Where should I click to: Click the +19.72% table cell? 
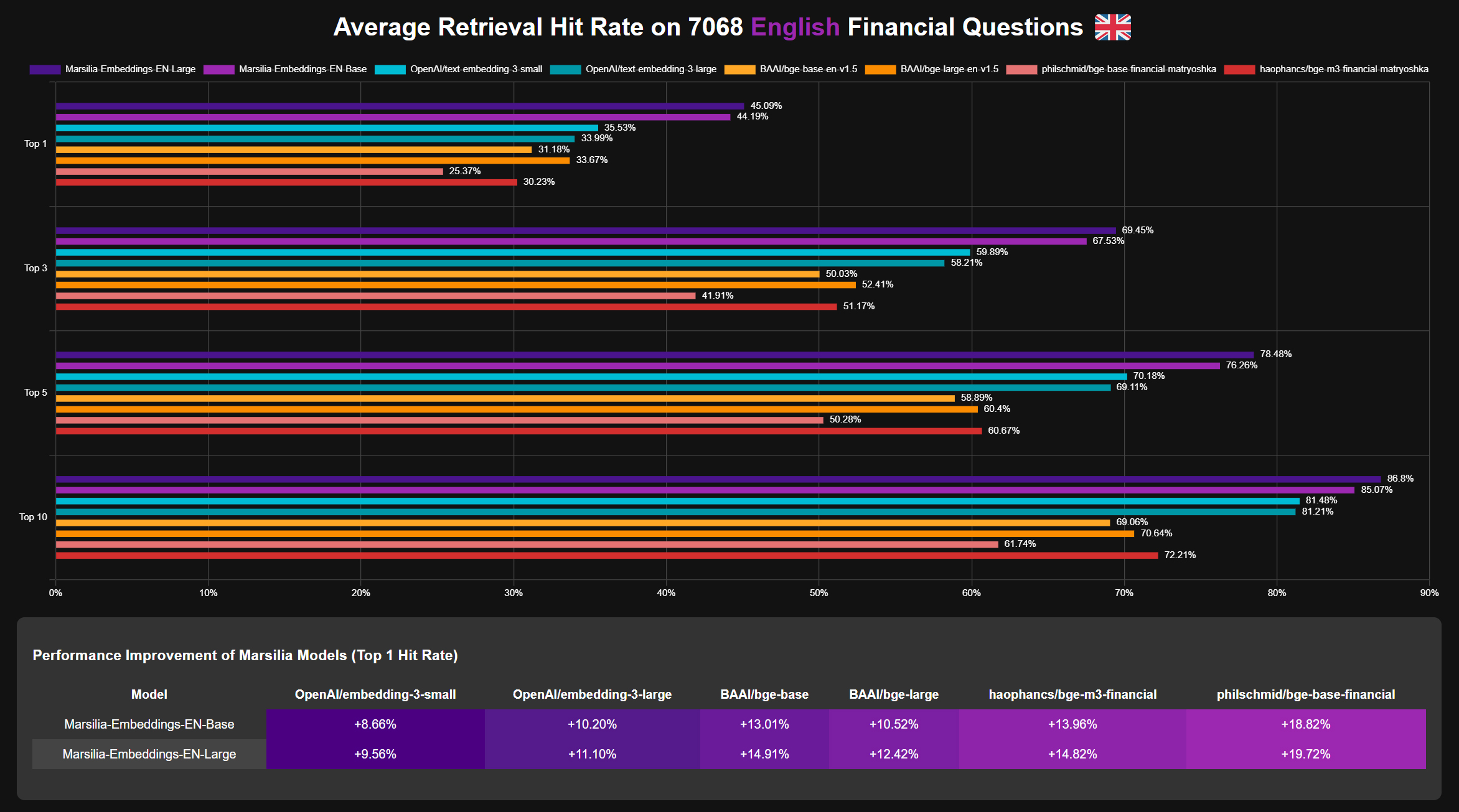[1305, 754]
